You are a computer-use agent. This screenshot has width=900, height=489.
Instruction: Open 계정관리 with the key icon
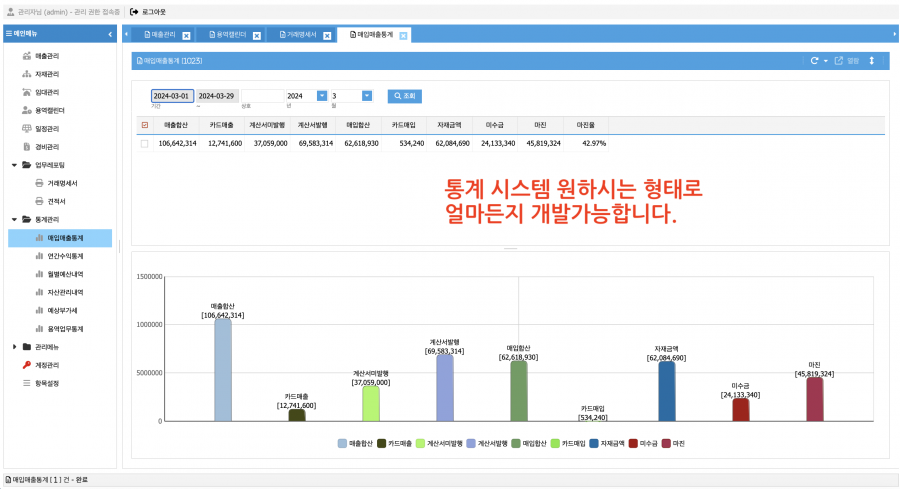point(46,365)
